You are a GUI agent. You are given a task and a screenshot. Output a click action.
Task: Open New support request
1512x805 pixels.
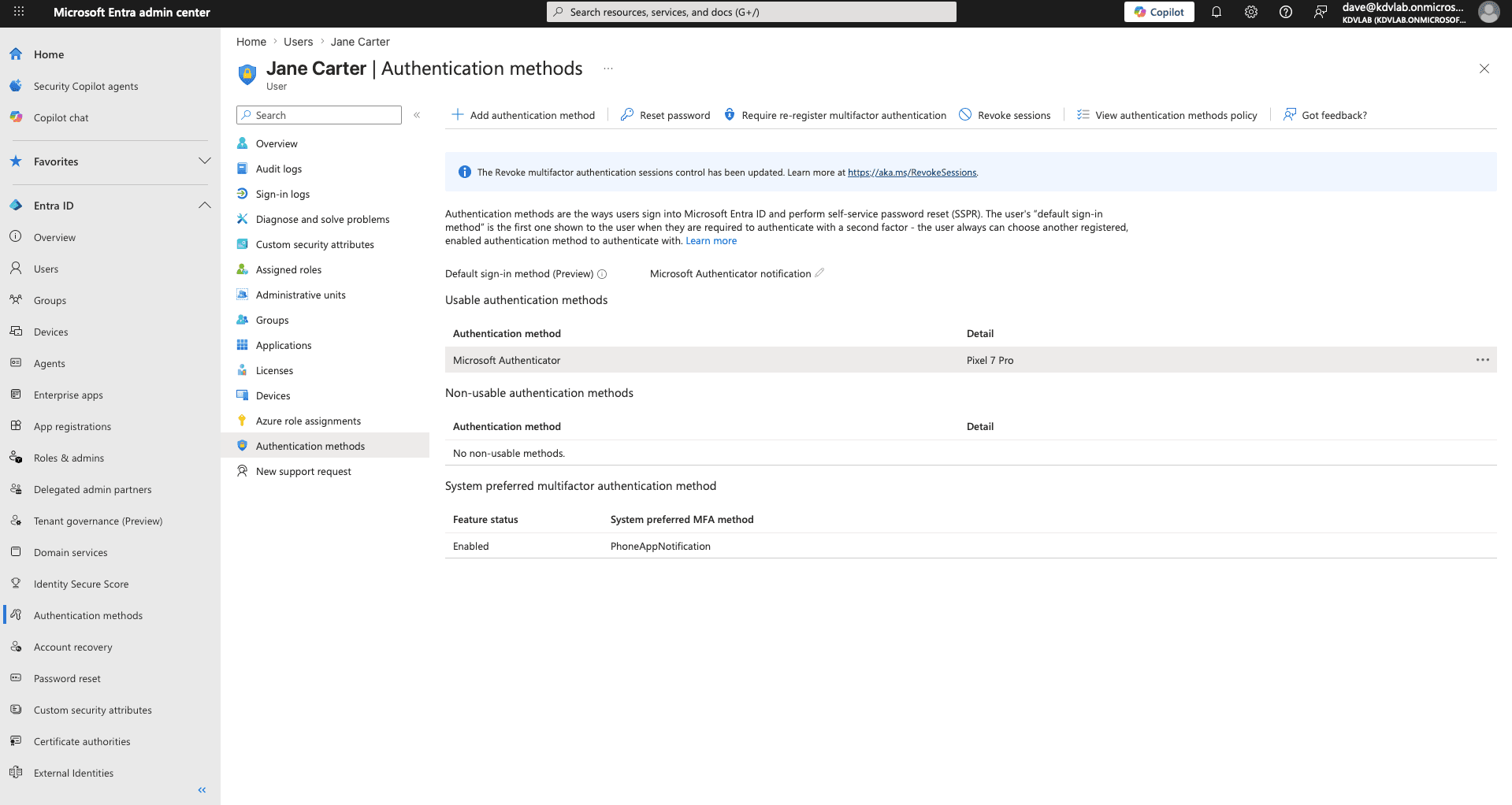[x=303, y=471]
